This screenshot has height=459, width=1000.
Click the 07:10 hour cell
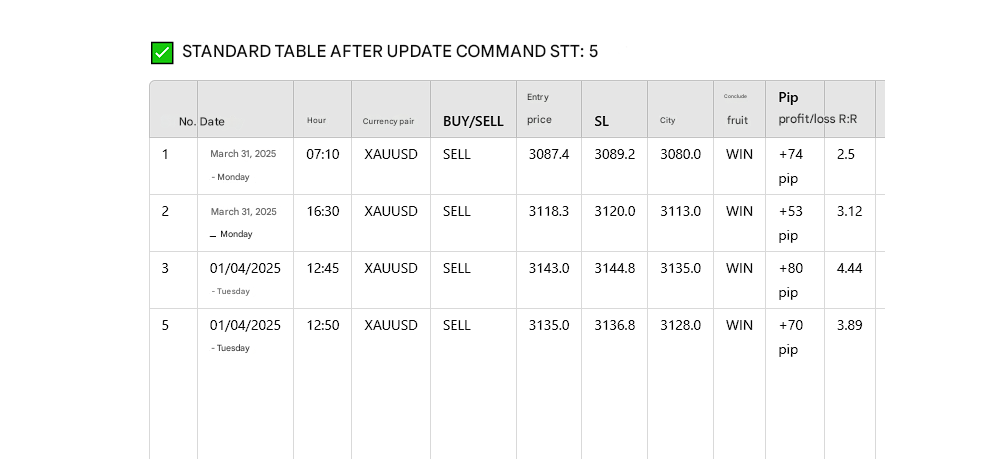pos(323,154)
